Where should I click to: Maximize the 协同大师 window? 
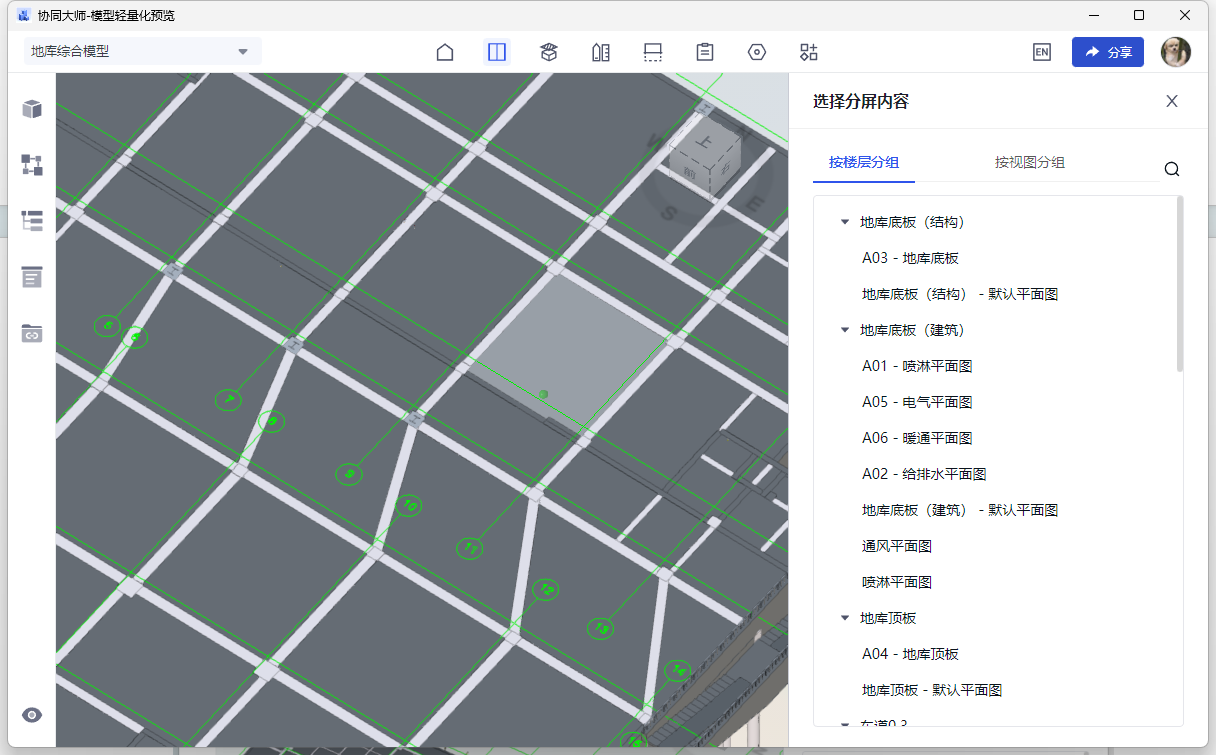(x=1139, y=15)
